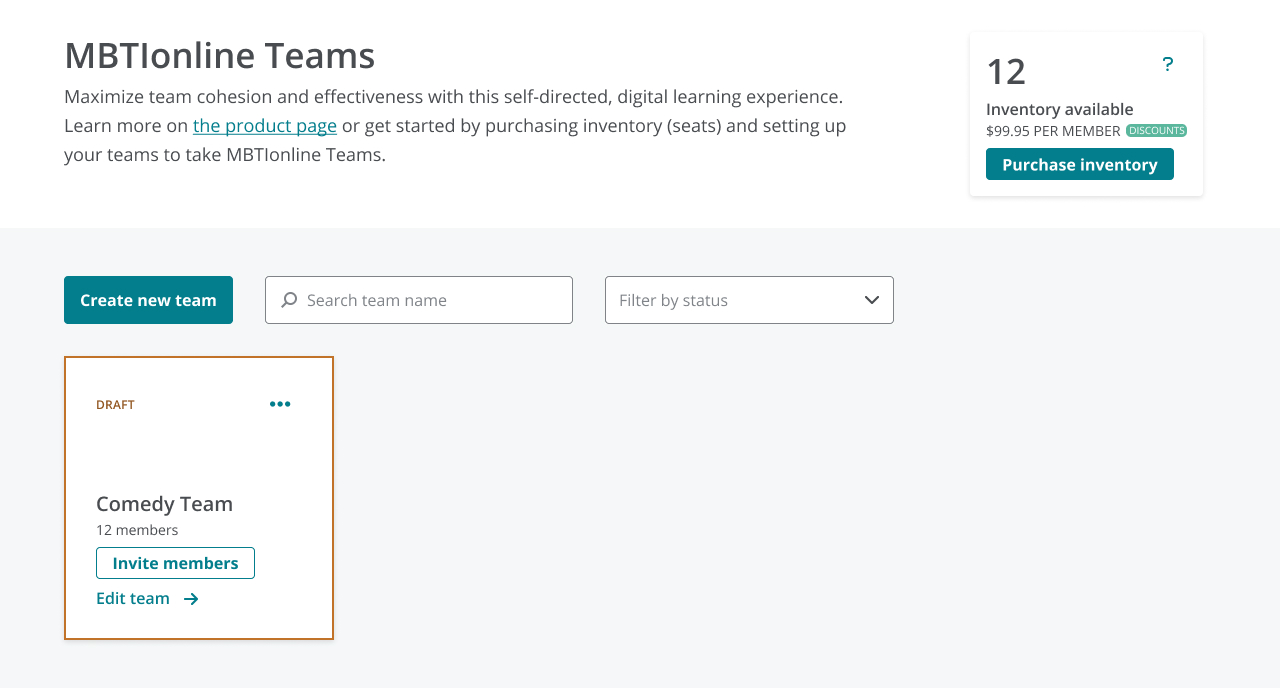Image resolution: width=1280 pixels, height=688 pixels.
Task: Click Purchase inventory button
Action: coord(1080,164)
